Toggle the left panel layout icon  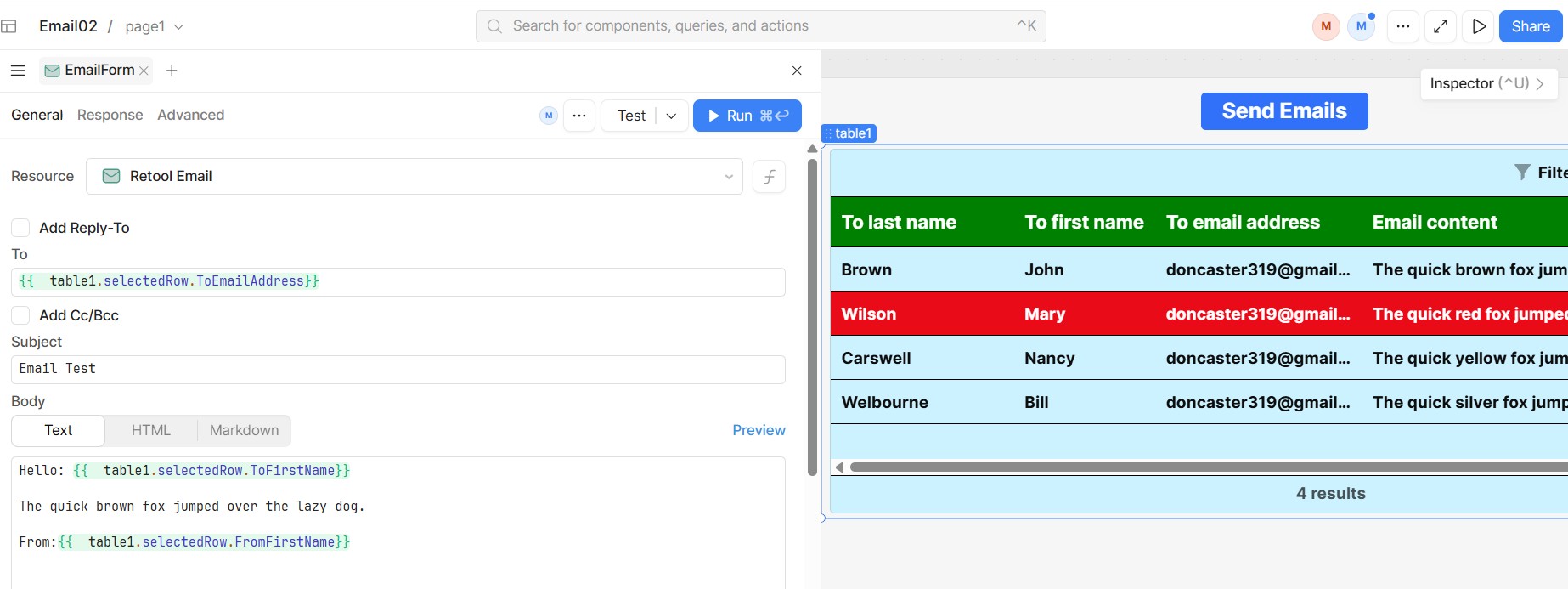point(9,26)
